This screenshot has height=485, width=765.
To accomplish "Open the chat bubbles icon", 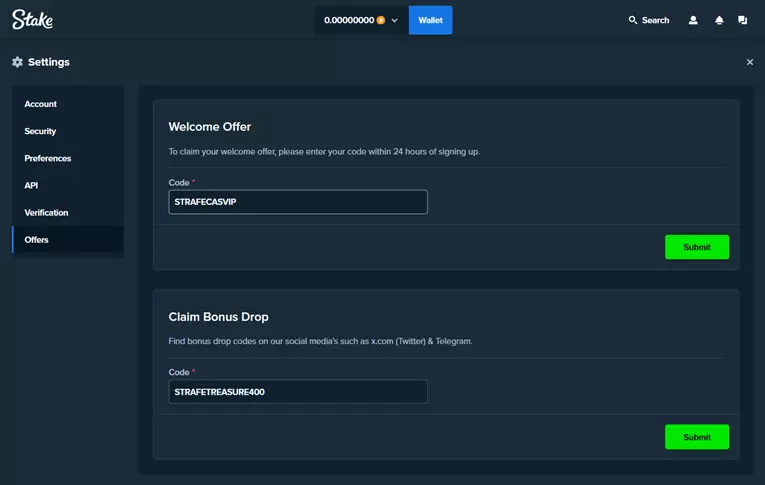I will pos(742,20).
